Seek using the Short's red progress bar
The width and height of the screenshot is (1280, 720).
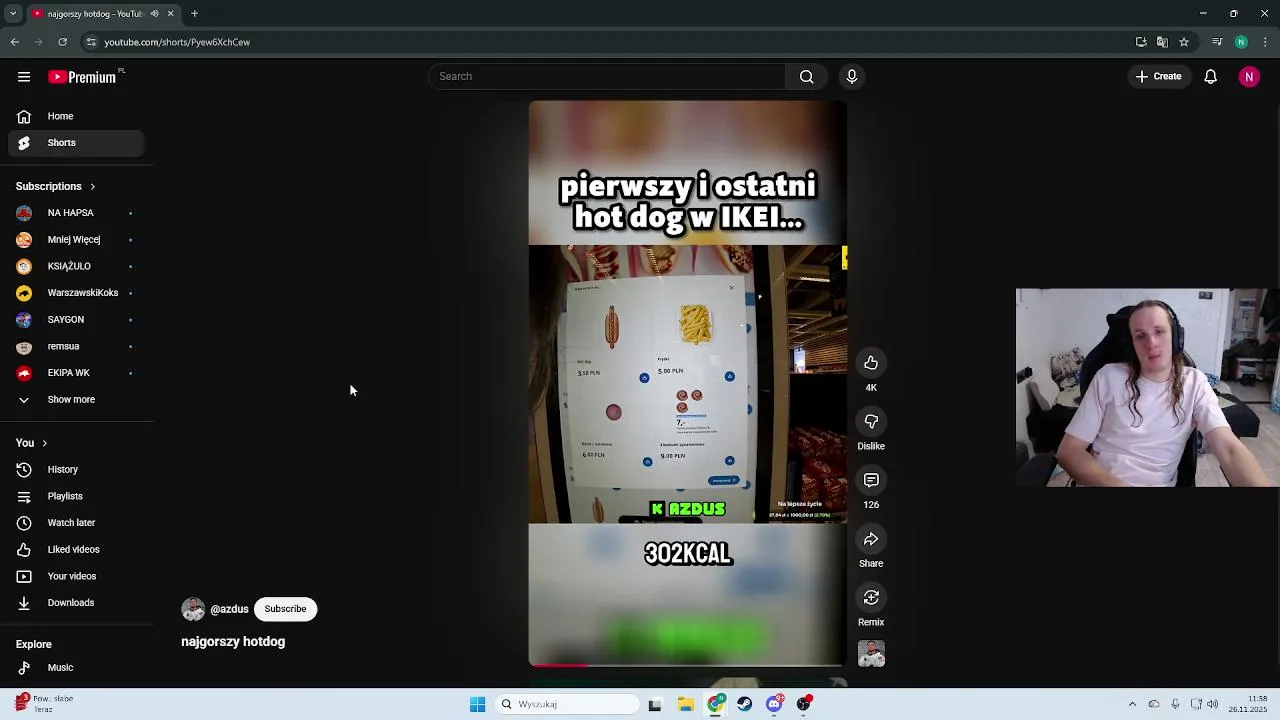[x=688, y=664]
